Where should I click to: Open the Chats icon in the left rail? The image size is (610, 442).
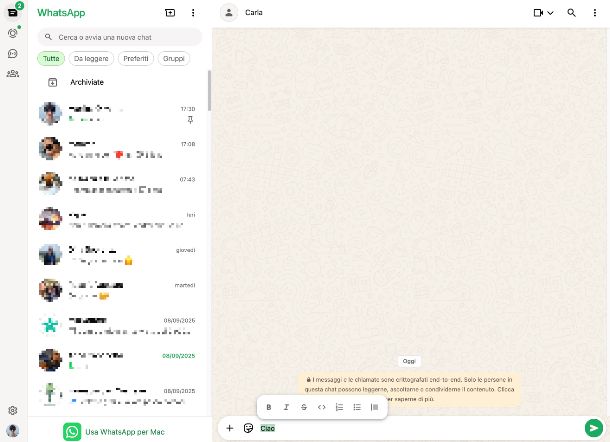pos(12,12)
